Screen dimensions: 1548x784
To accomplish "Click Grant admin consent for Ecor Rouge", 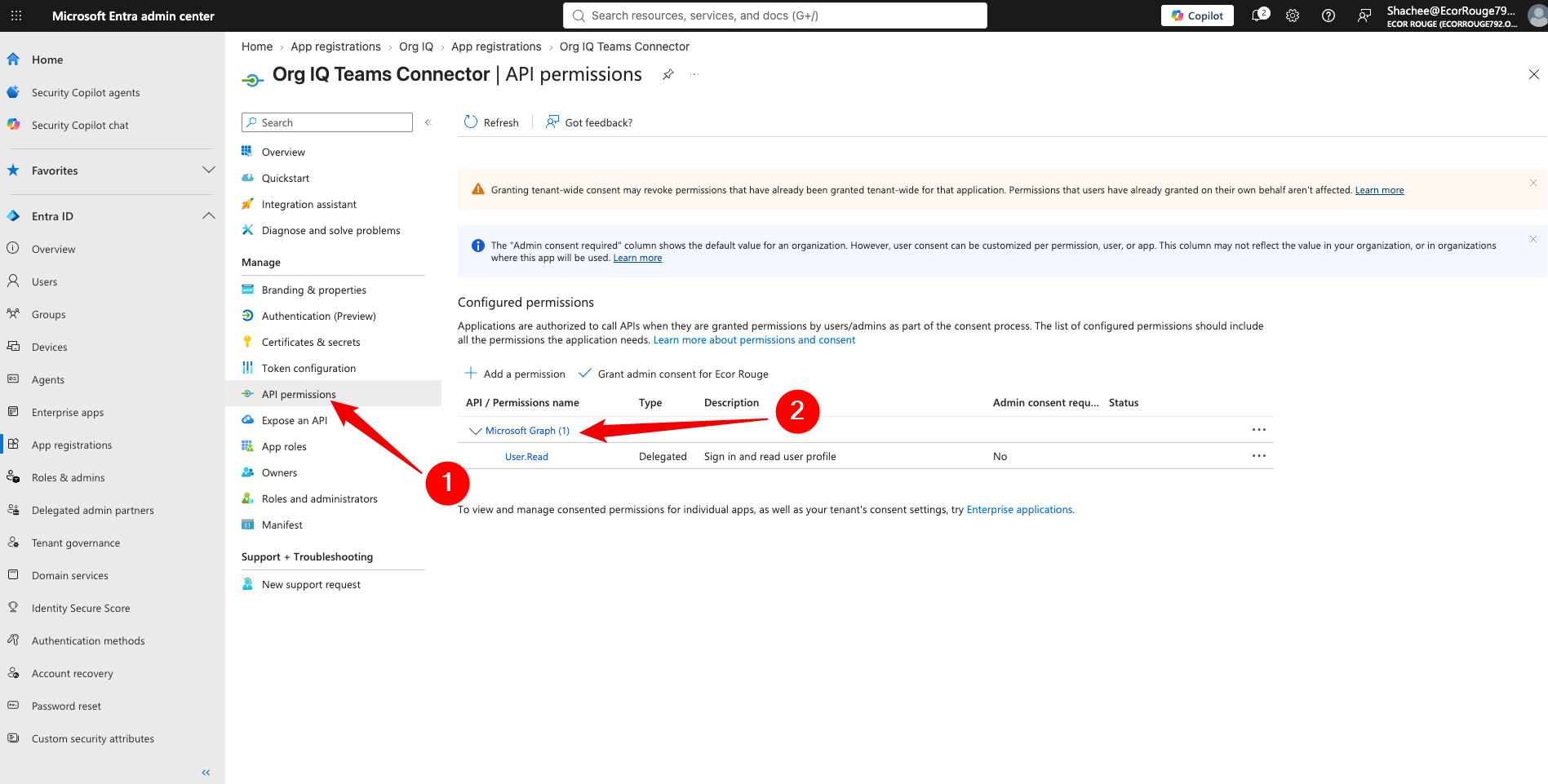I will tap(673, 374).
